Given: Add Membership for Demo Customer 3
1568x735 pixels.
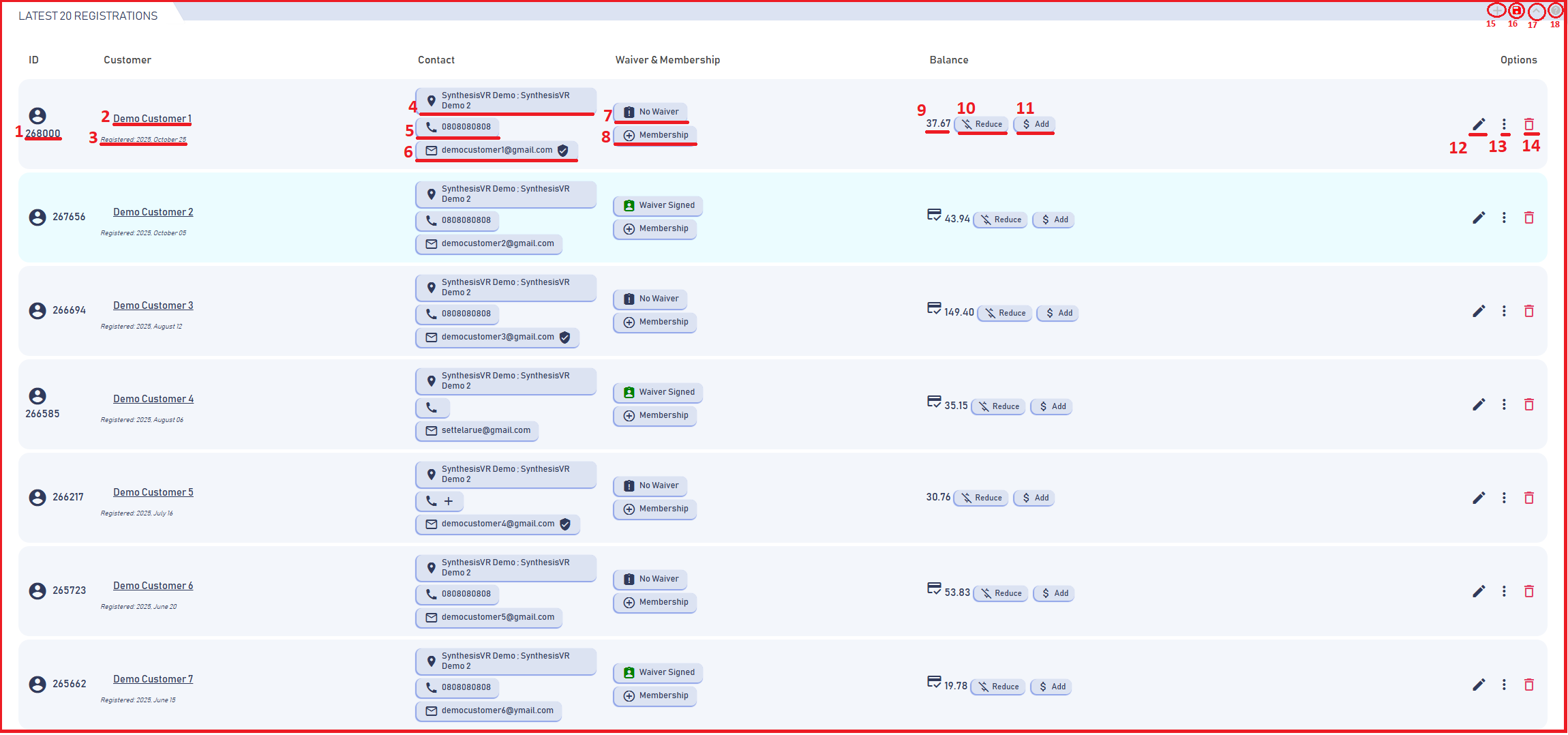Looking at the screenshot, I should [655, 322].
